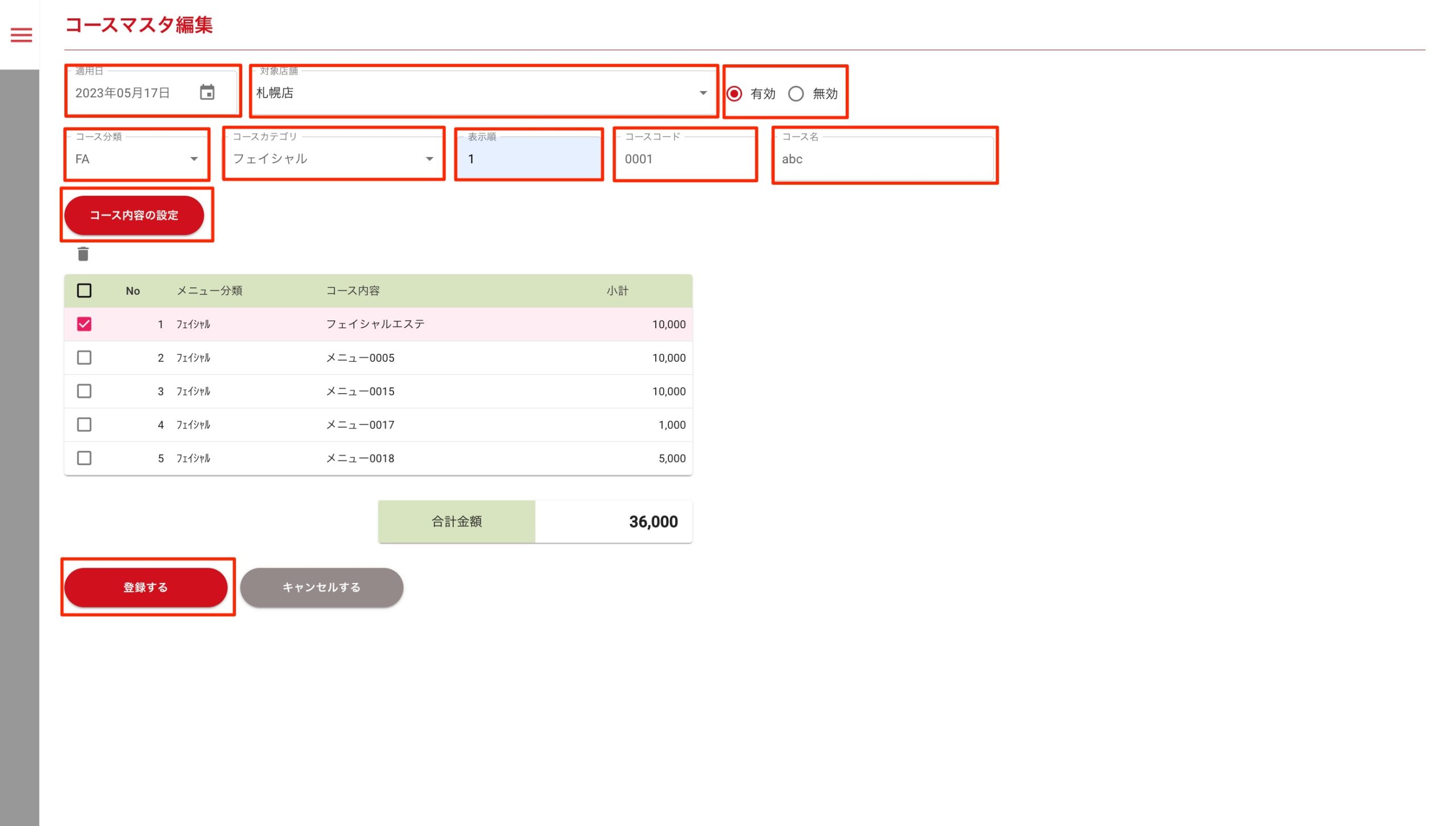The height and width of the screenshot is (826, 1456).
Task: Click the キャンセルする button
Action: tap(321, 587)
